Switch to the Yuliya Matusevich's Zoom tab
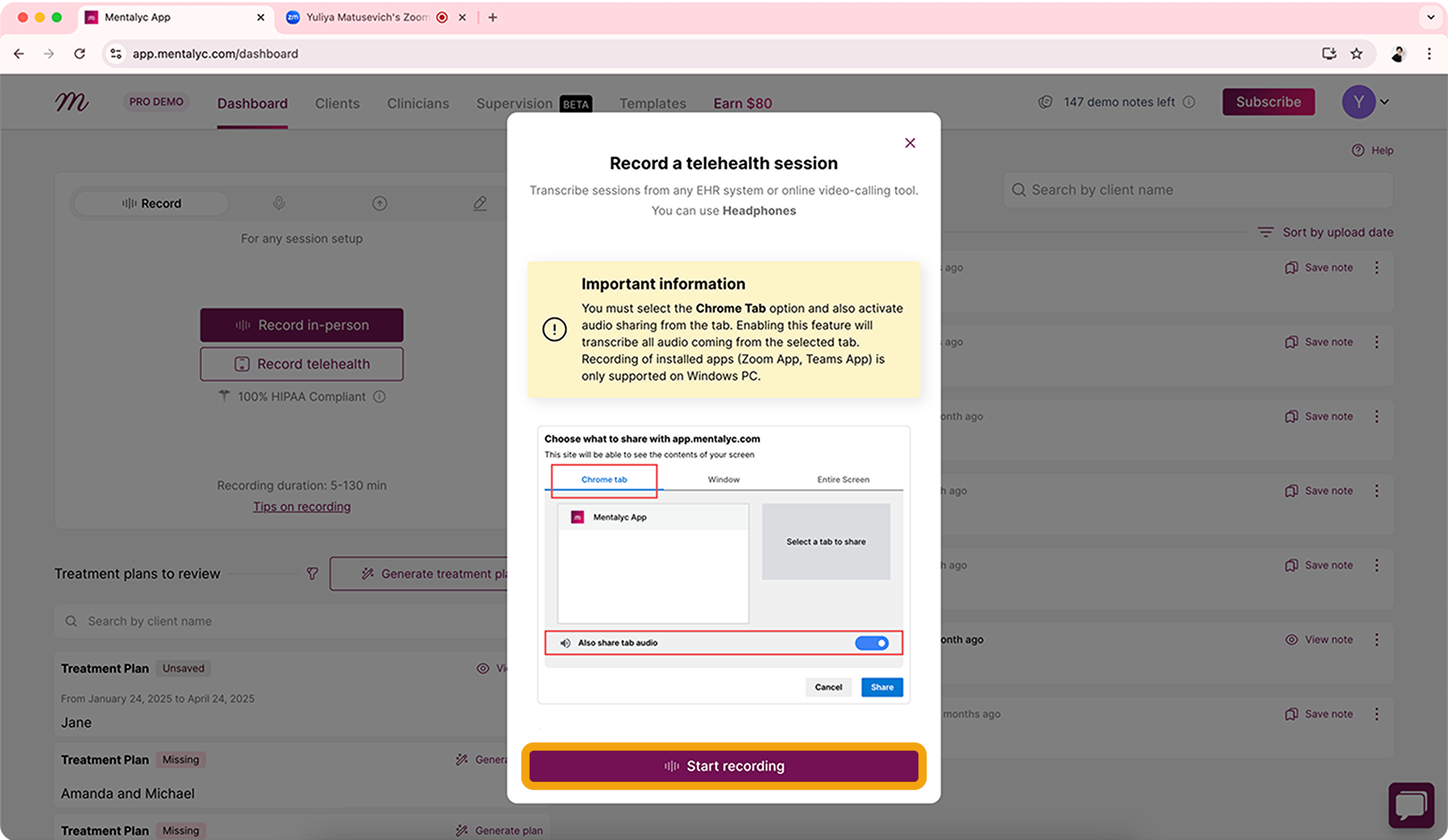The width and height of the screenshot is (1448, 840). coord(367,17)
